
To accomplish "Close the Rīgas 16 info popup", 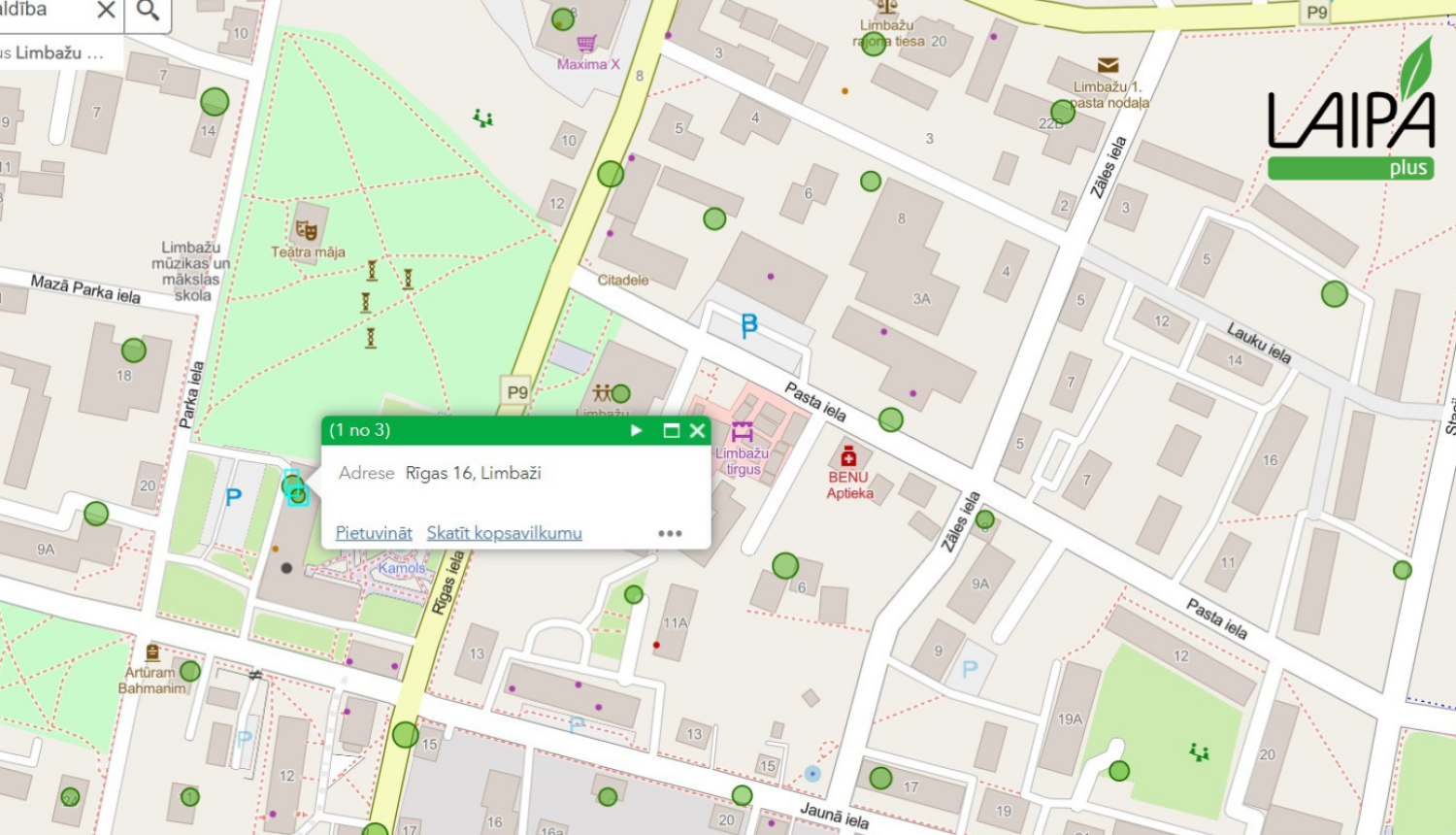I will point(697,430).
